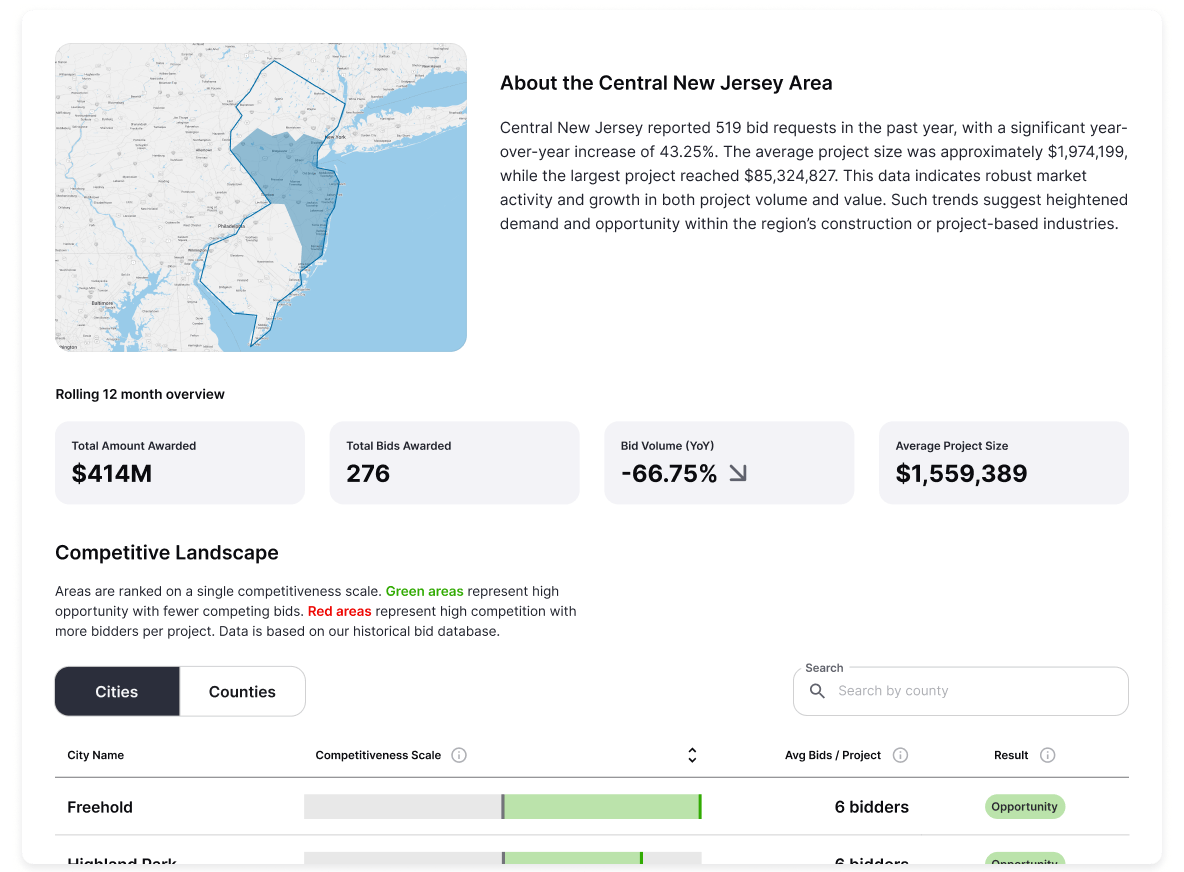1184x872 pixels.
Task: Click the magnifier icon in the search box
Action: tap(817, 691)
